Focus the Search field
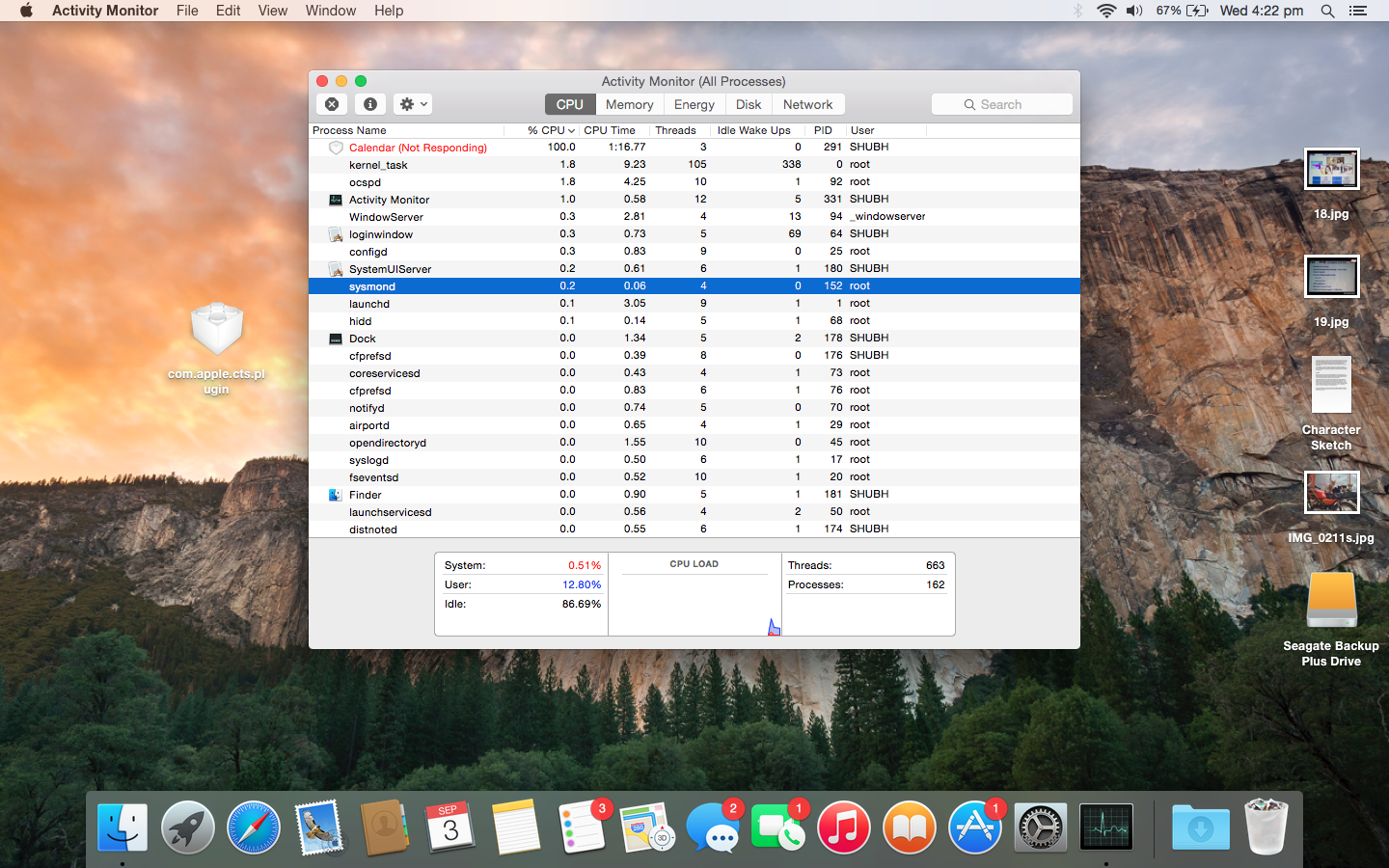 point(1002,104)
